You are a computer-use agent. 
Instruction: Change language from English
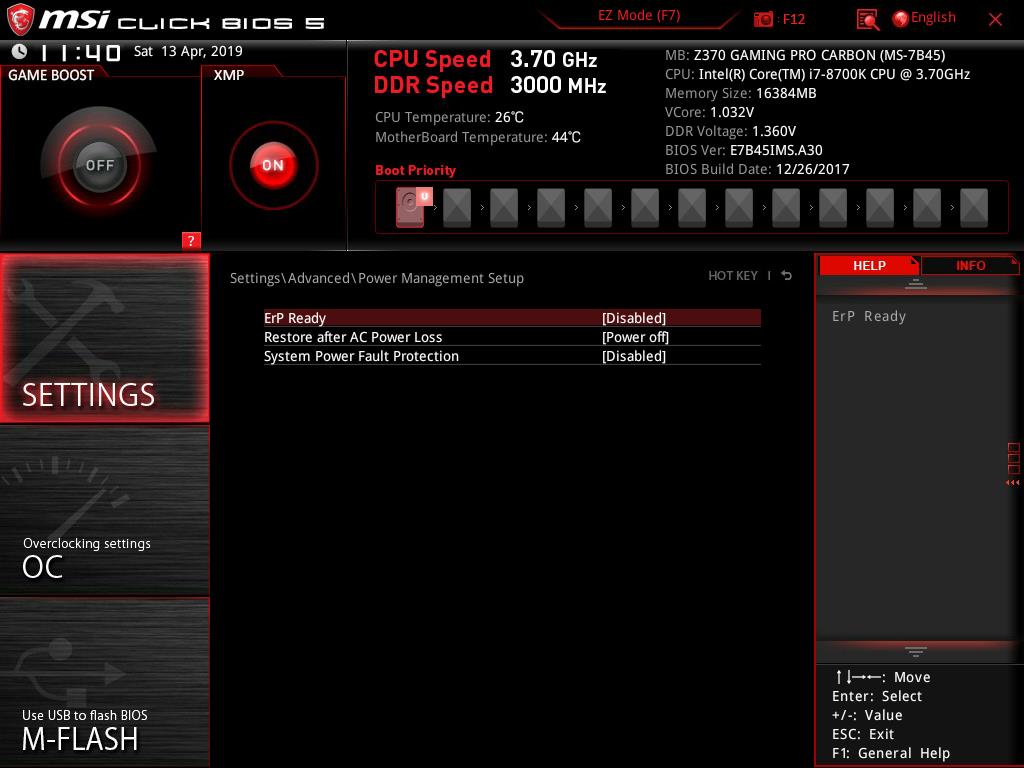point(933,18)
